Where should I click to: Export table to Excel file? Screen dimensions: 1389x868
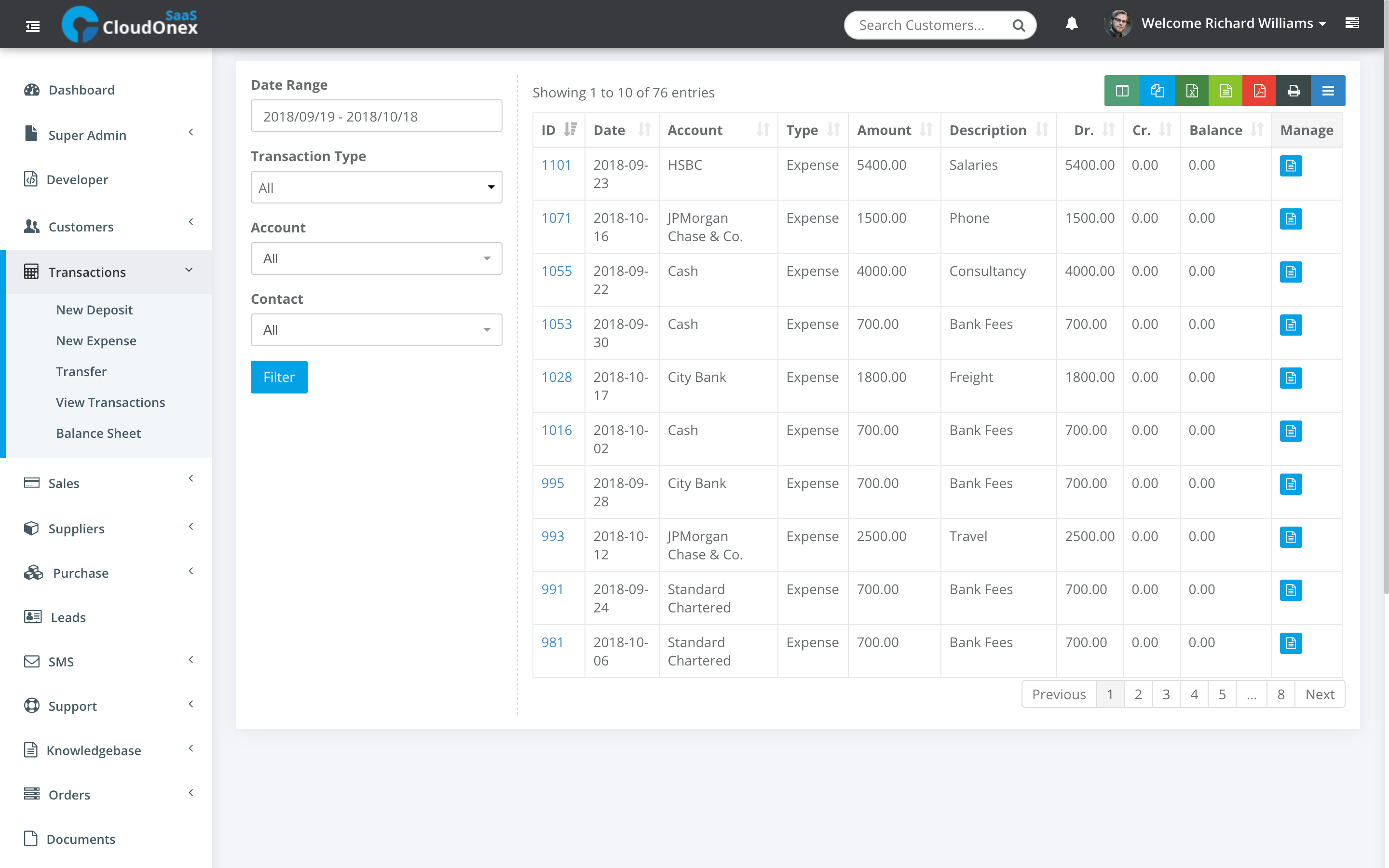click(x=1192, y=91)
